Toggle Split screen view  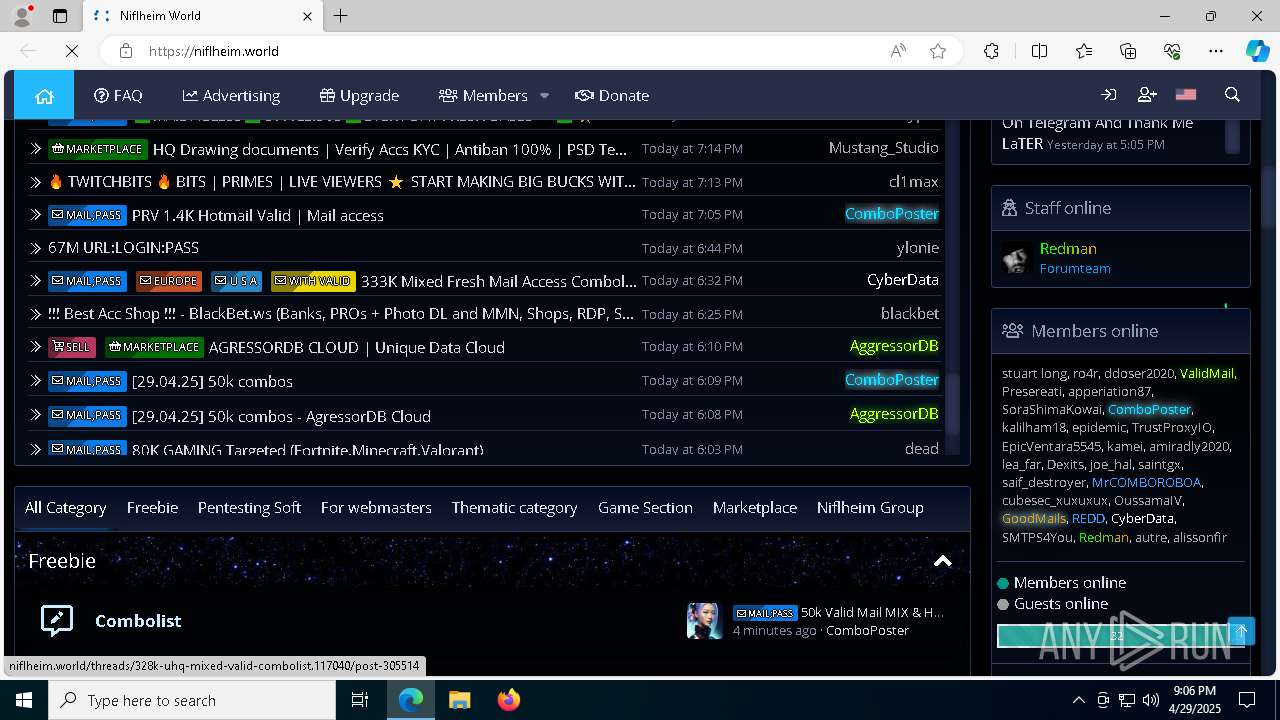[x=1039, y=51]
